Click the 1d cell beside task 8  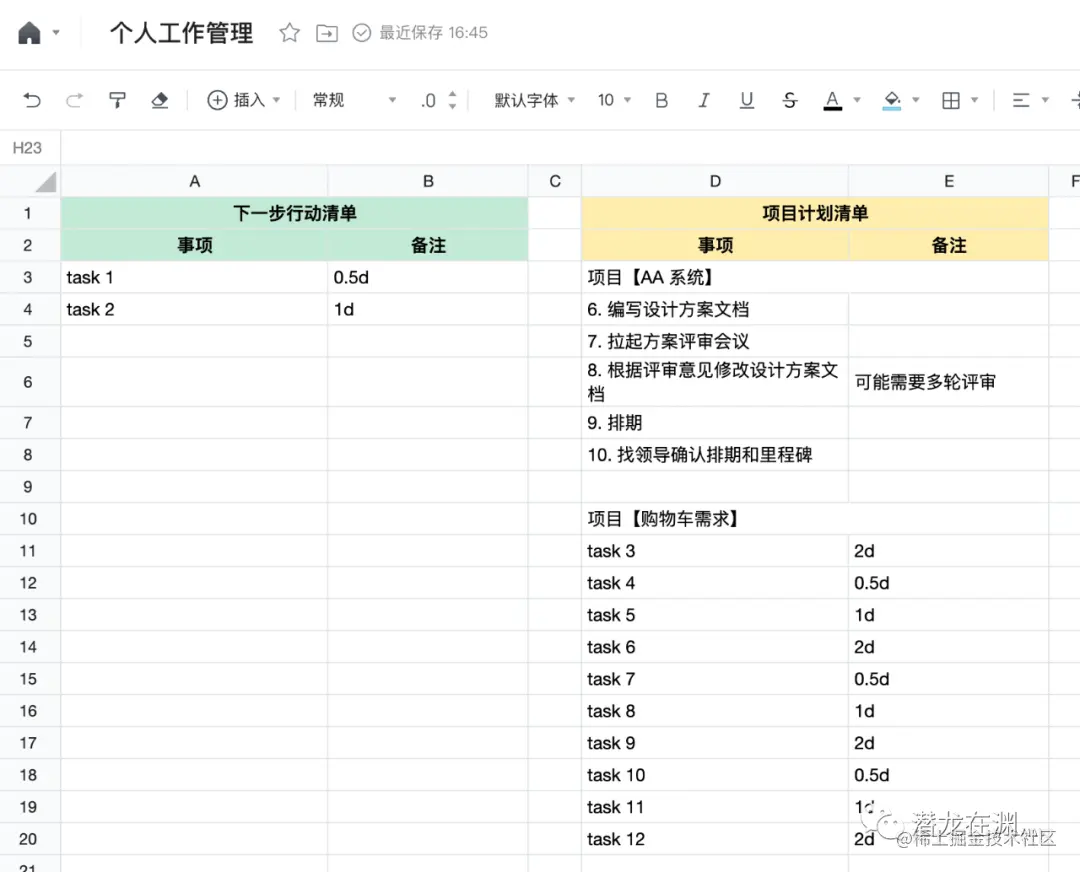pos(949,711)
